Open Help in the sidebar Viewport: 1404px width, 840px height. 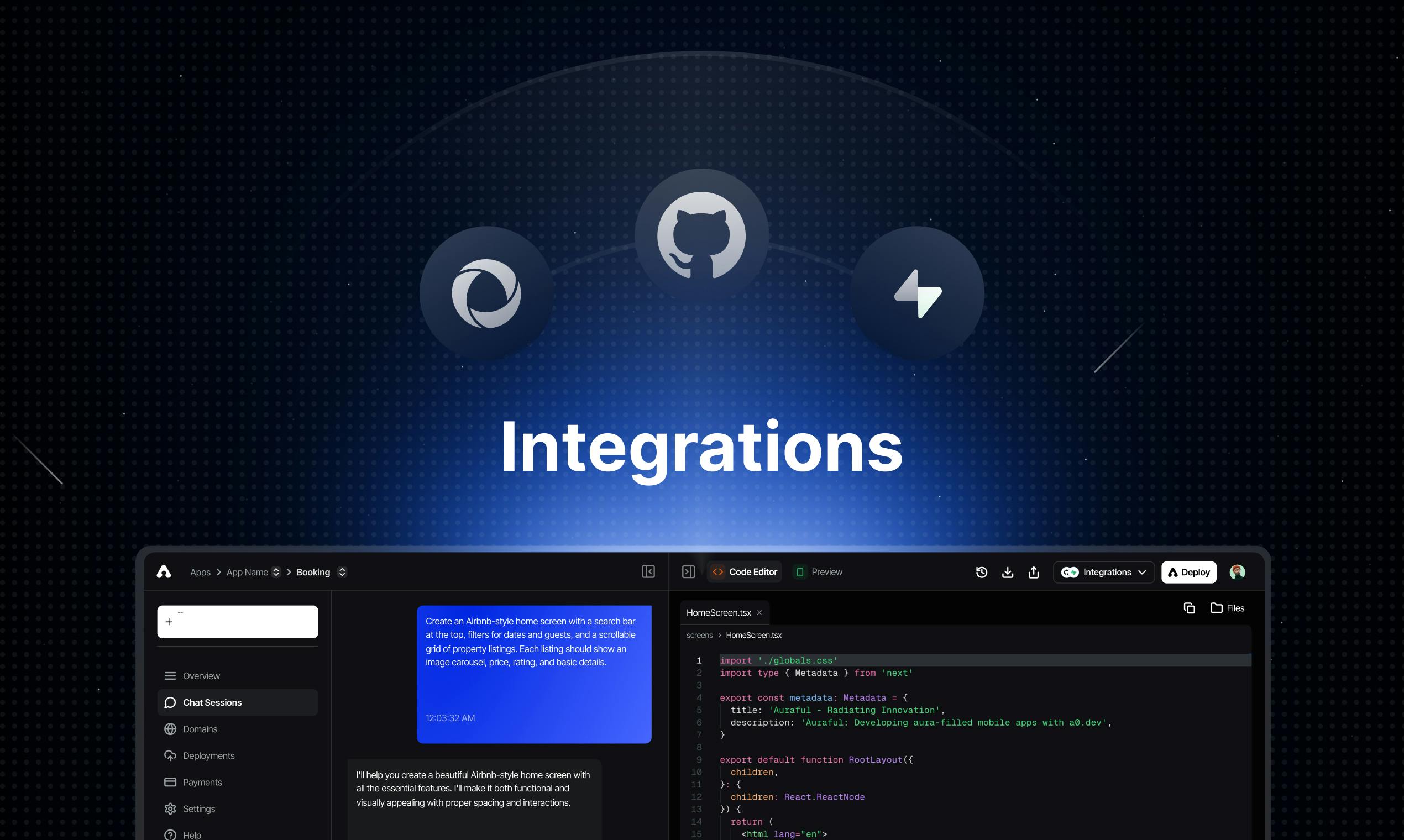coord(238,834)
